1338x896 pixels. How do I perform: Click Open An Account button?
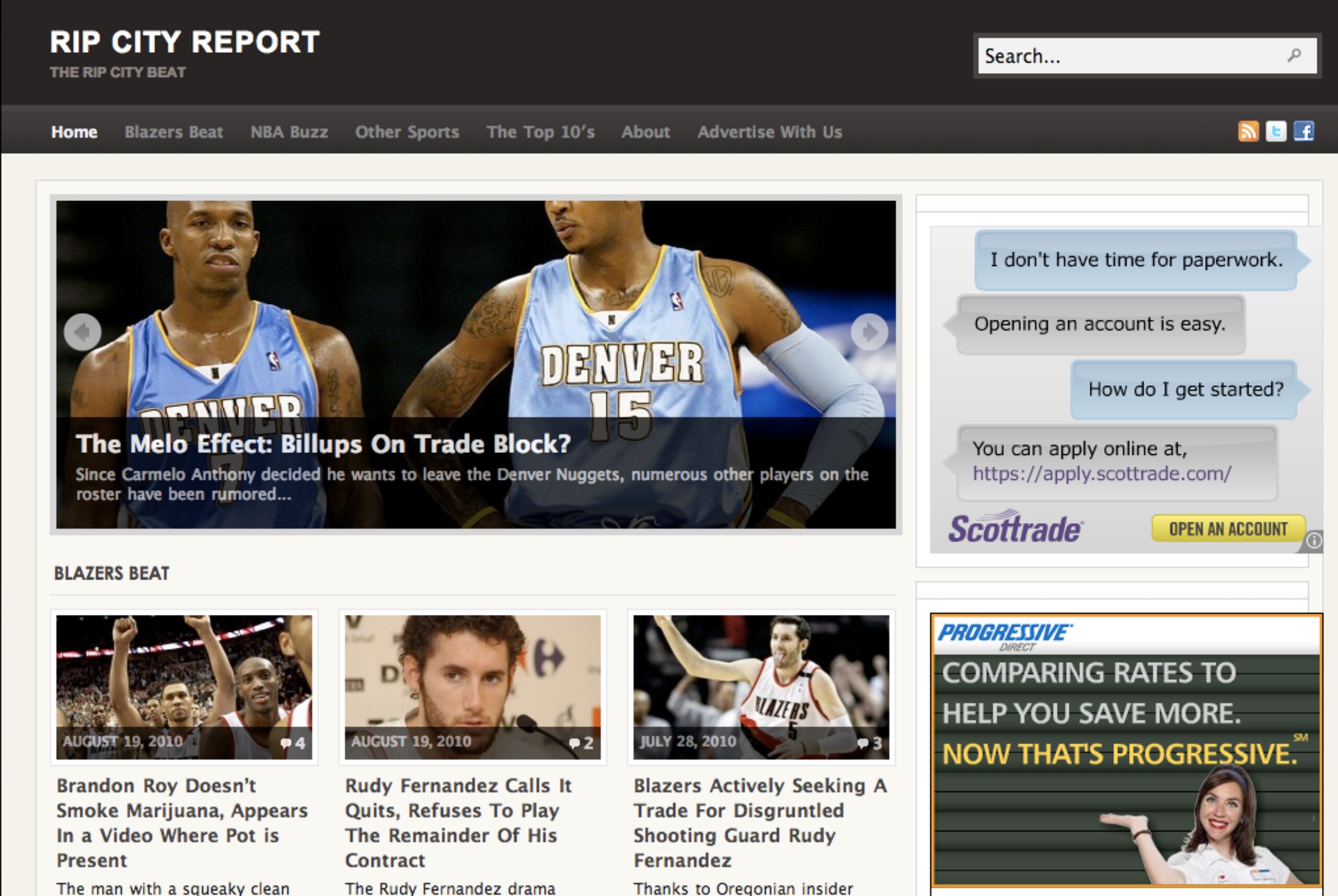click(1228, 529)
